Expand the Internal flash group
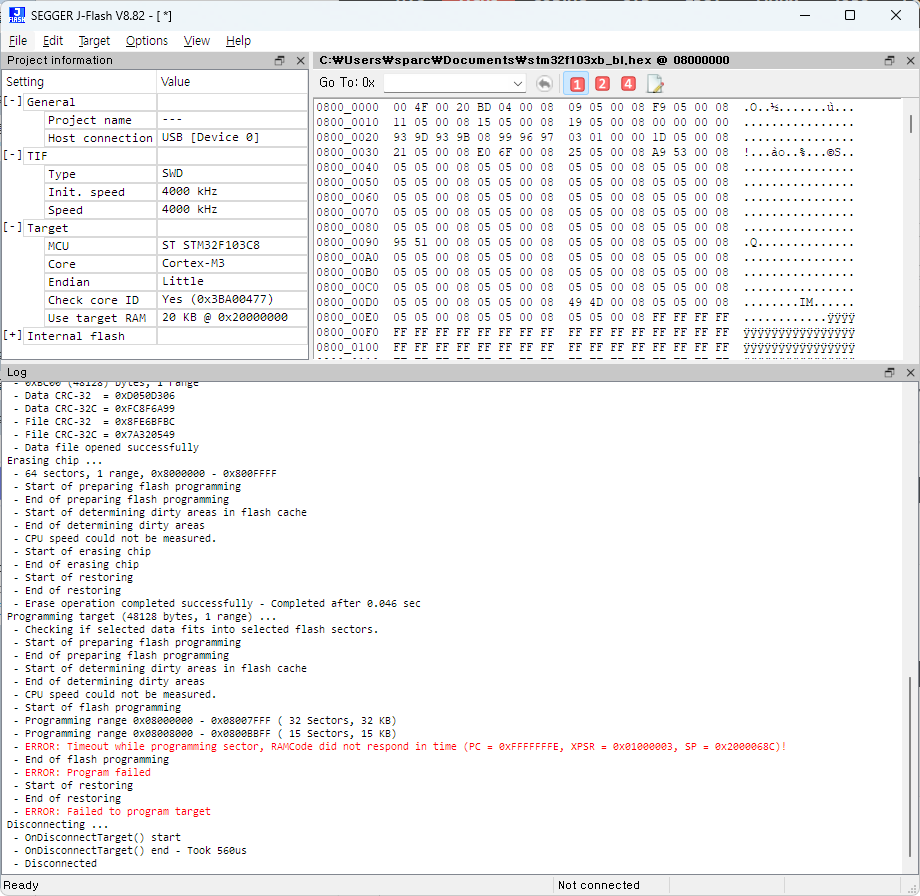This screenshot has height=896, width=920. (13, 336)
